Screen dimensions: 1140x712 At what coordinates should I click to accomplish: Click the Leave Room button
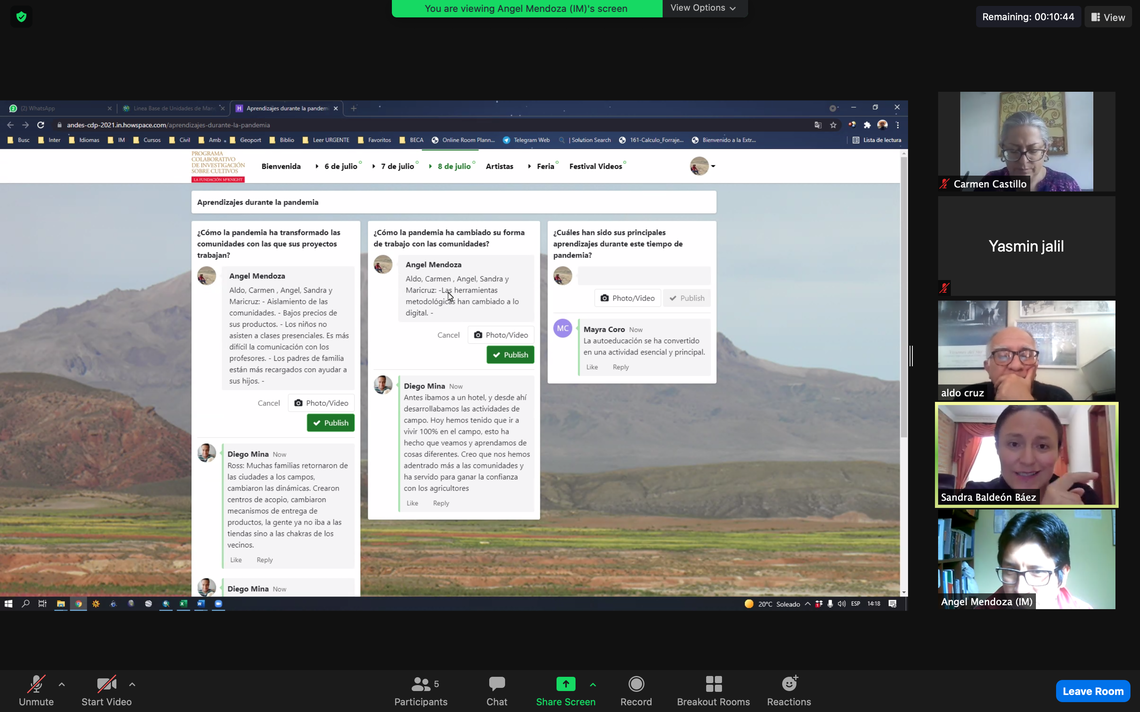(x=1092, y=691)
